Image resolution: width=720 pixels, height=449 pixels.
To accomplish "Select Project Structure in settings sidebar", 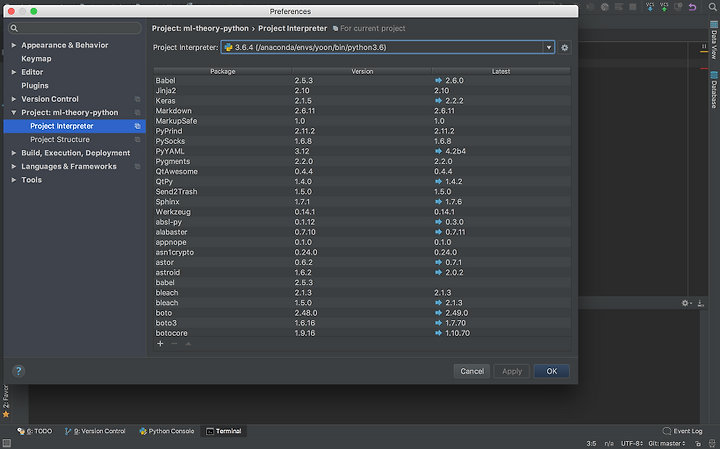I will click(60, 140).
